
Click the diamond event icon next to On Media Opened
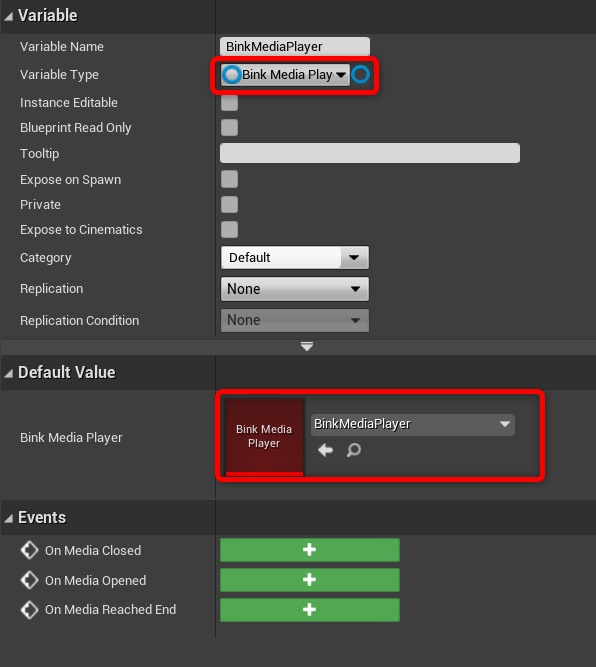click(x=29, y=580)
